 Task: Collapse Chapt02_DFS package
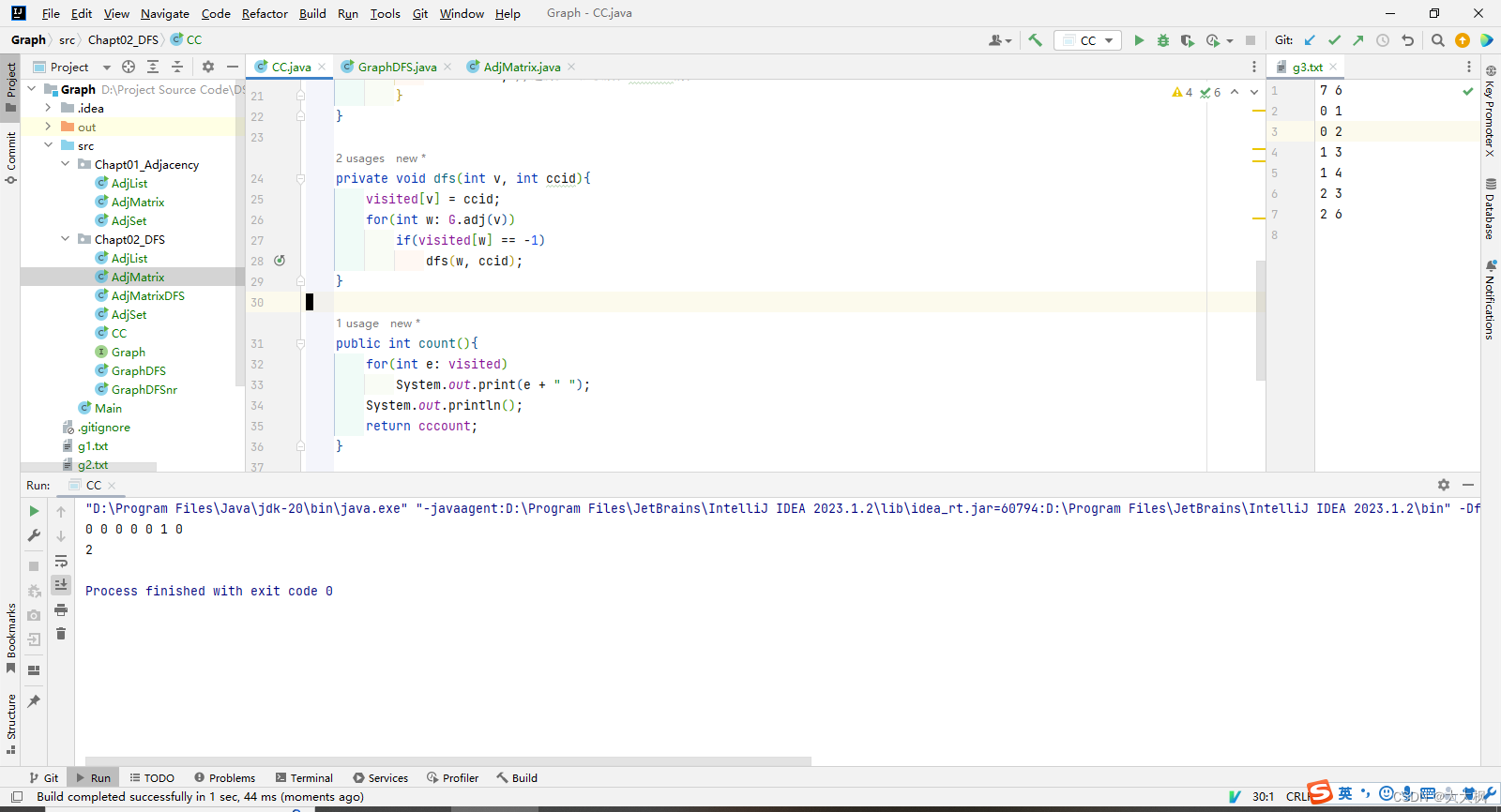pyautogui.click(x=66, y=239)
